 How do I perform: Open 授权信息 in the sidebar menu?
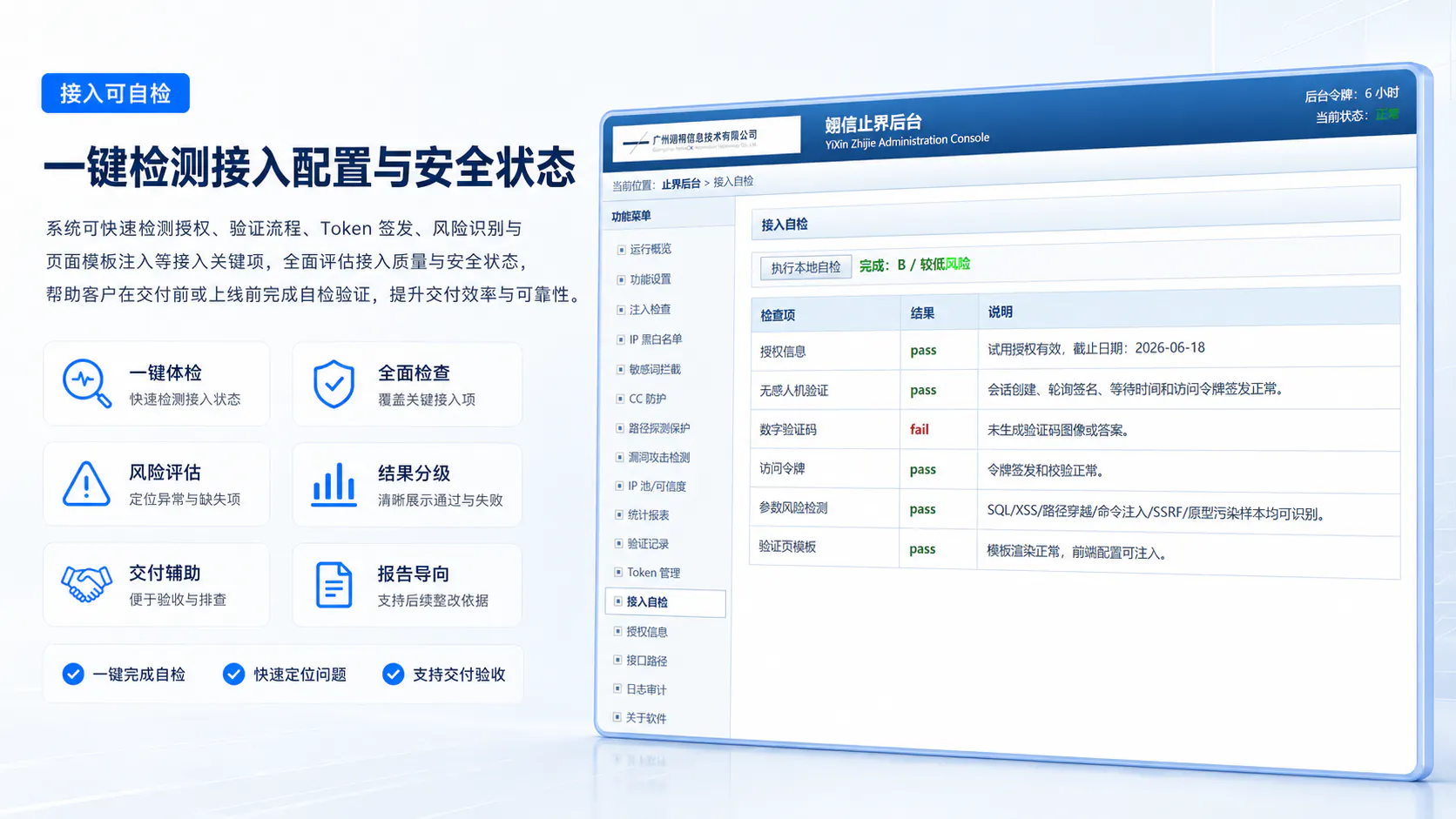(646, 632)
